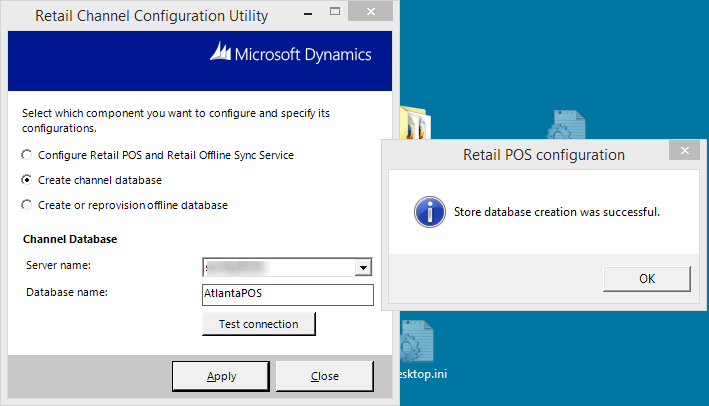Select Create or reprovision offline database
The width and height of the screenshot is (709, 406).
pyautogui.click(x=26, y=205)
